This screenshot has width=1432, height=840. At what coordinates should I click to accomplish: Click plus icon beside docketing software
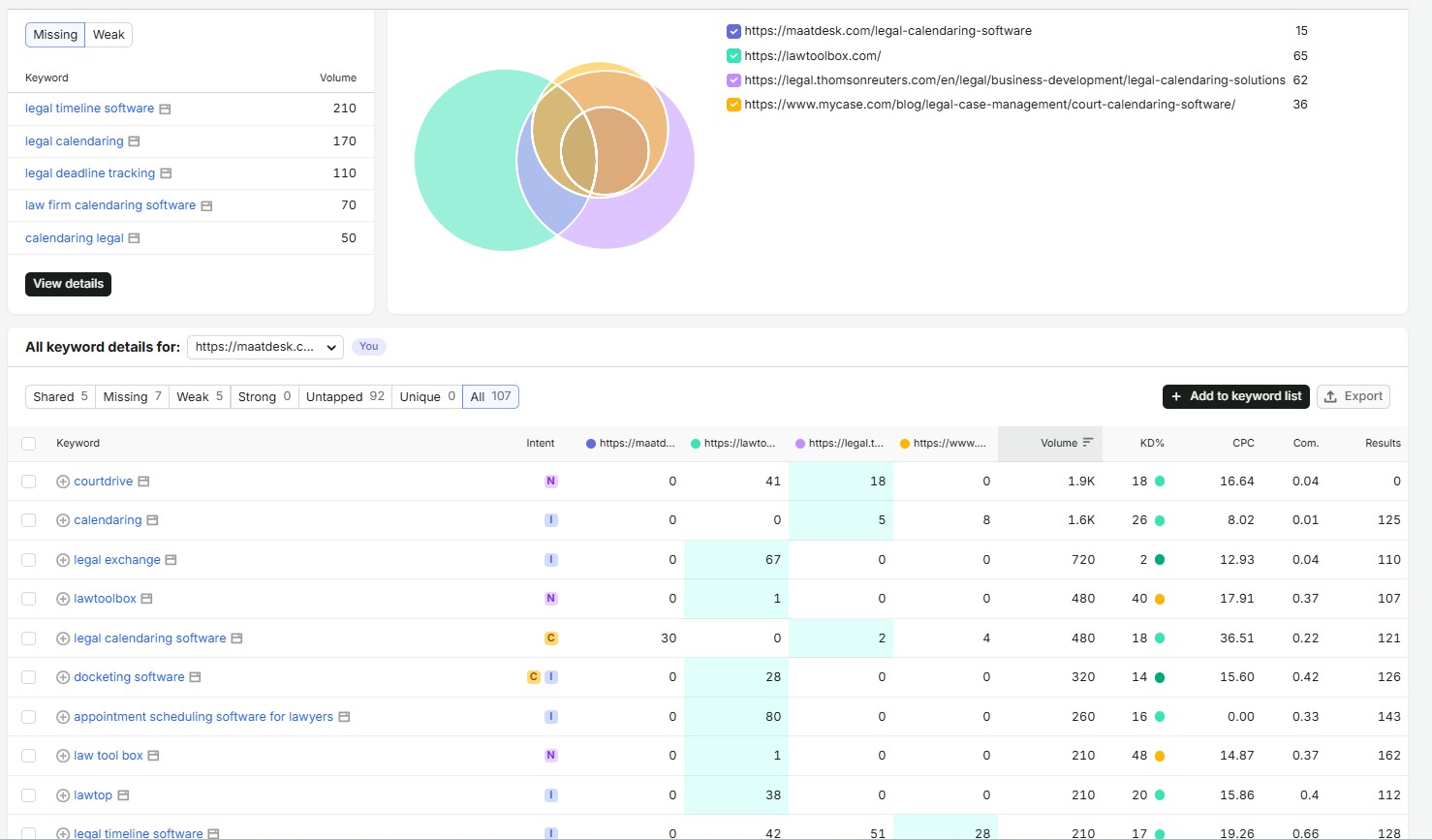click(x=63, y=677)
